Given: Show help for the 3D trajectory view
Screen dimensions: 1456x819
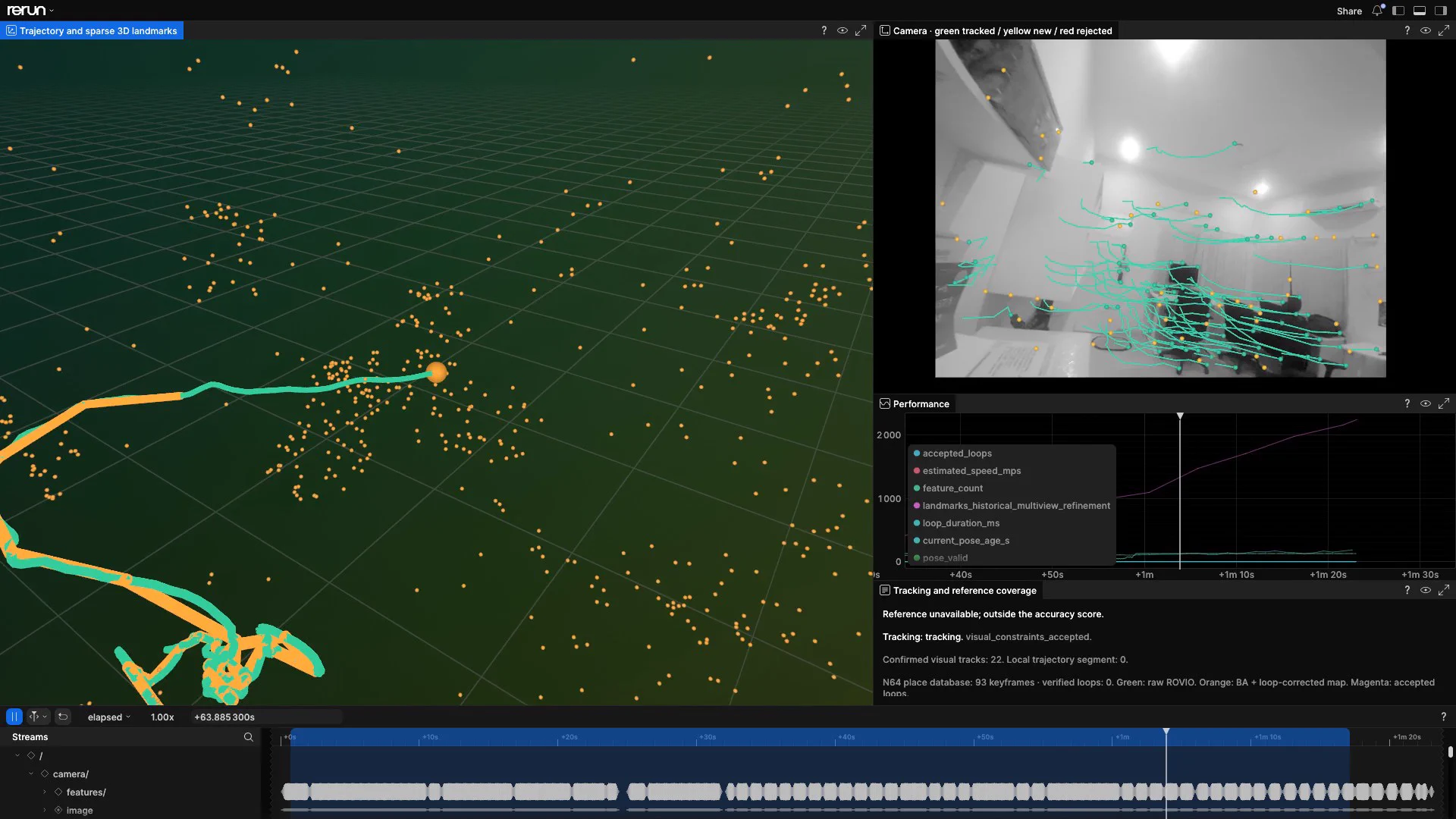Looking at the screenshot, I should [824, 30].
